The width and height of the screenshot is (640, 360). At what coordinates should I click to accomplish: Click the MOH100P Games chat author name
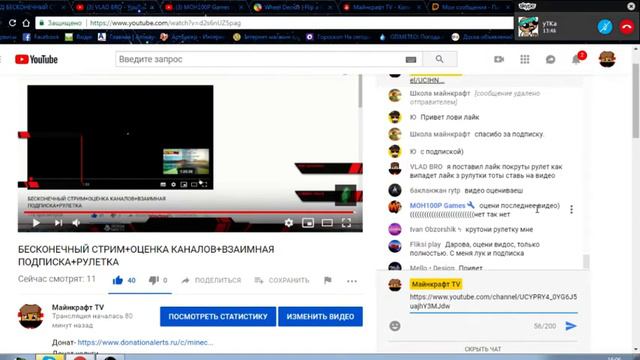pyautogui.click(x=437, y=205)
